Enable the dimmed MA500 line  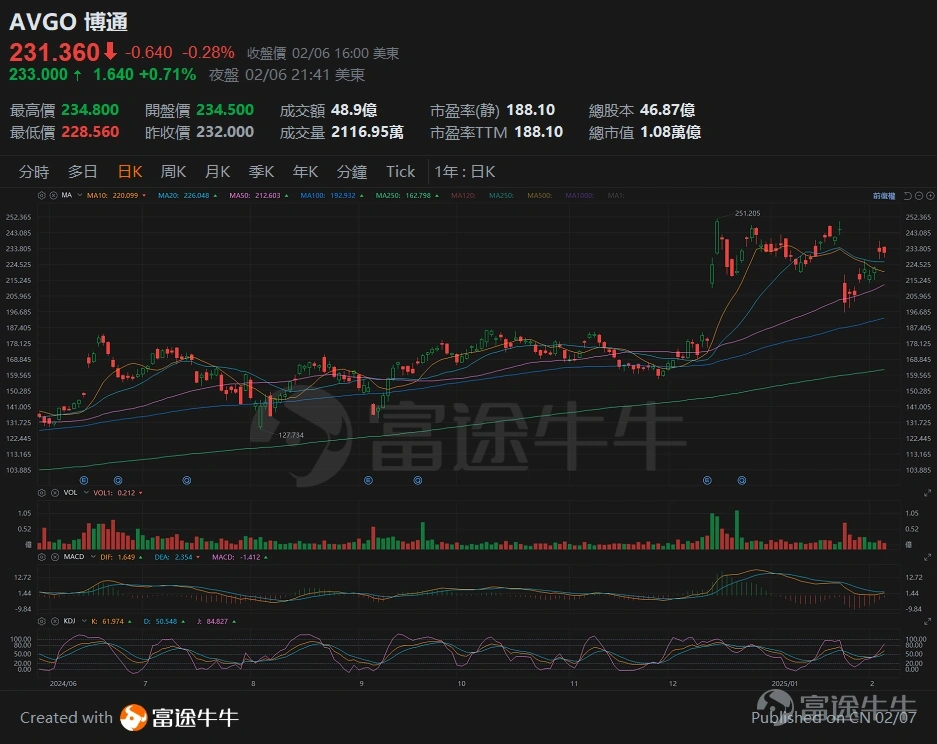(x=540, y=195)
